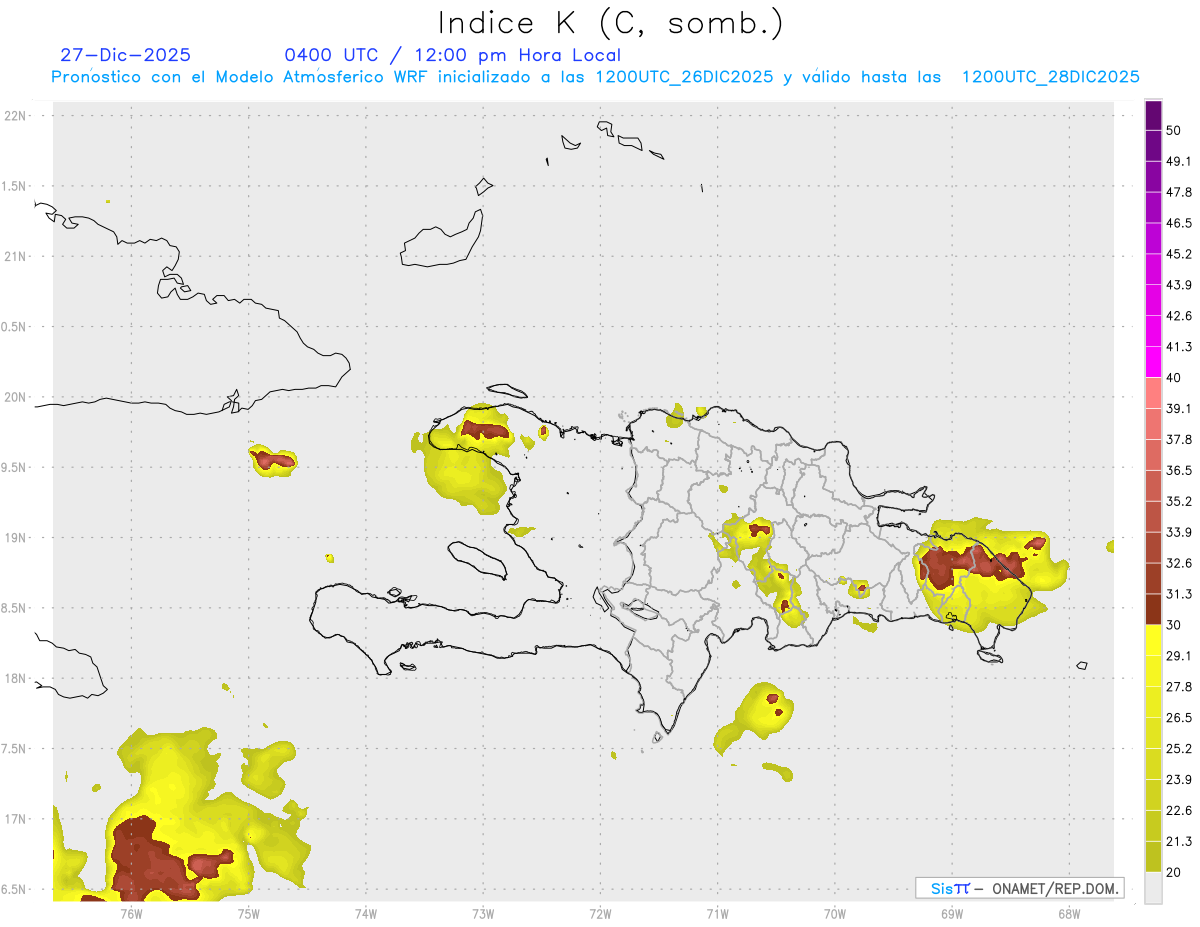
Task: Pick the salmon swatch between 39.1 and 40
Action: (x=1154, y=393)
